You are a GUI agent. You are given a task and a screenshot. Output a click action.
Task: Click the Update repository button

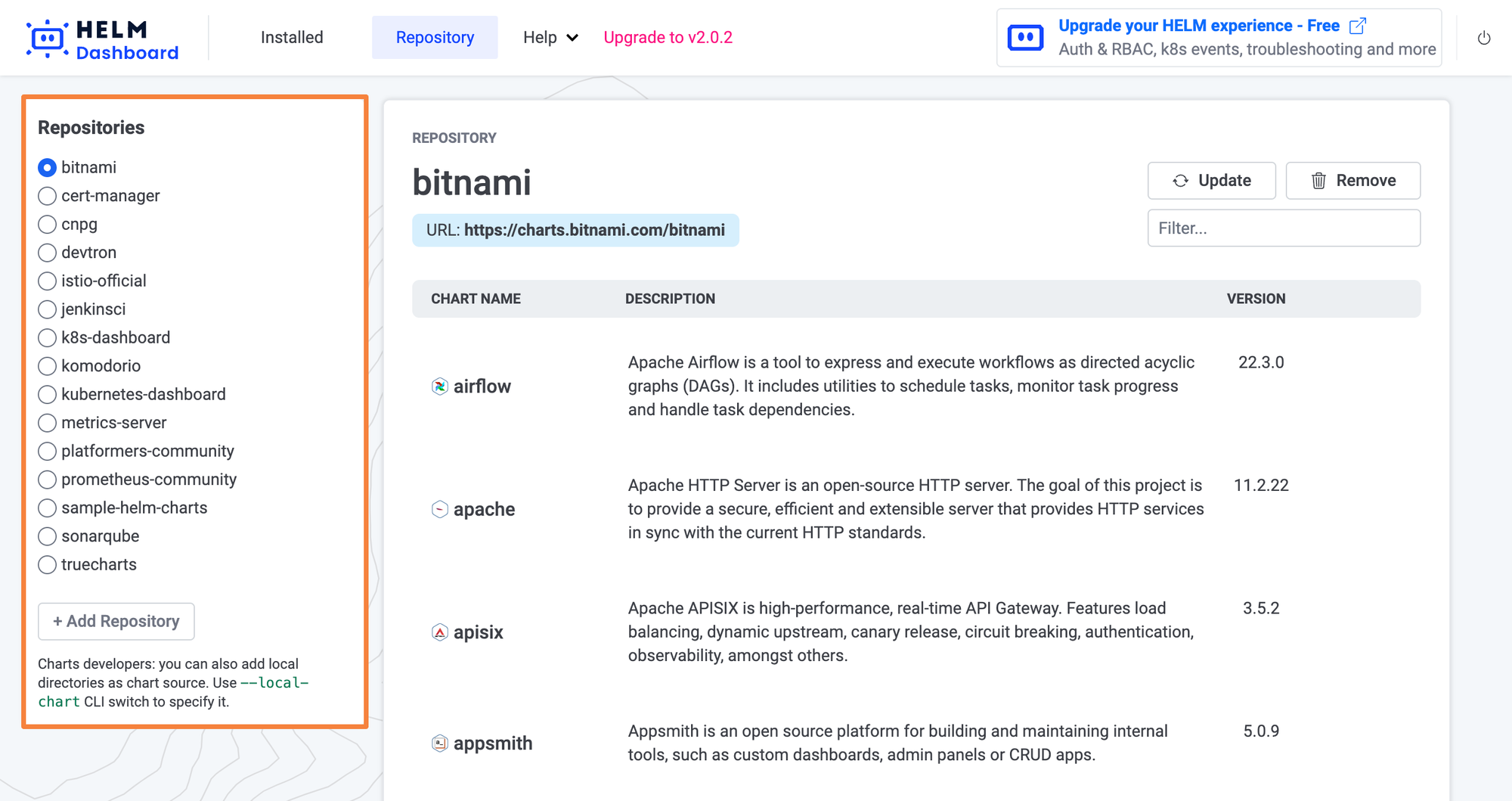[x=1212, y=181]
